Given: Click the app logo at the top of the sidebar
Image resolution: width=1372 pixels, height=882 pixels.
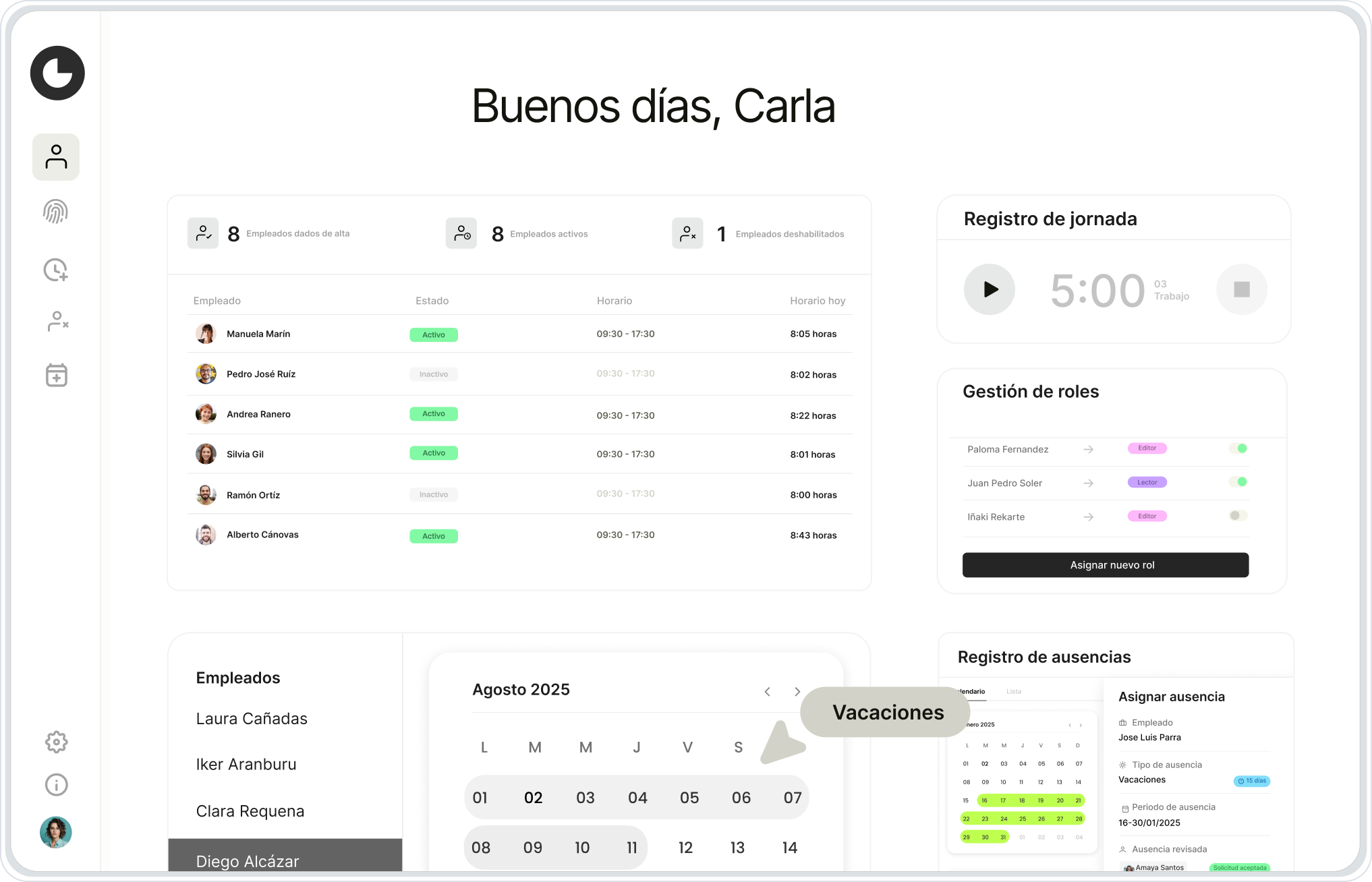Looking at the screenshot, I should coord(57,73).
